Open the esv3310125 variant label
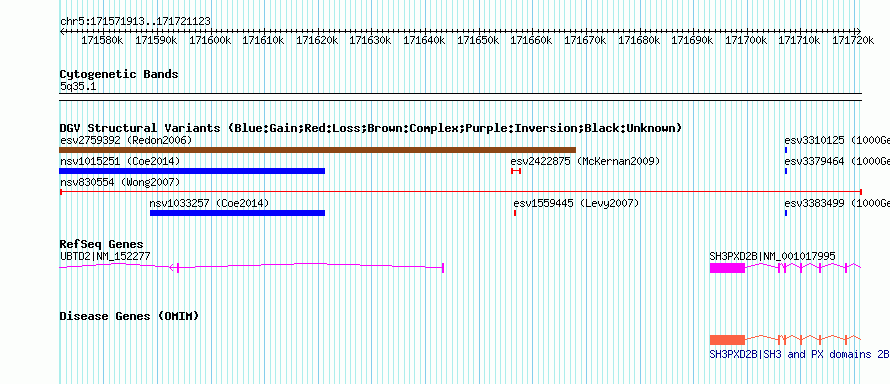Screen dimensions: 890x384 tap(837, 140)
